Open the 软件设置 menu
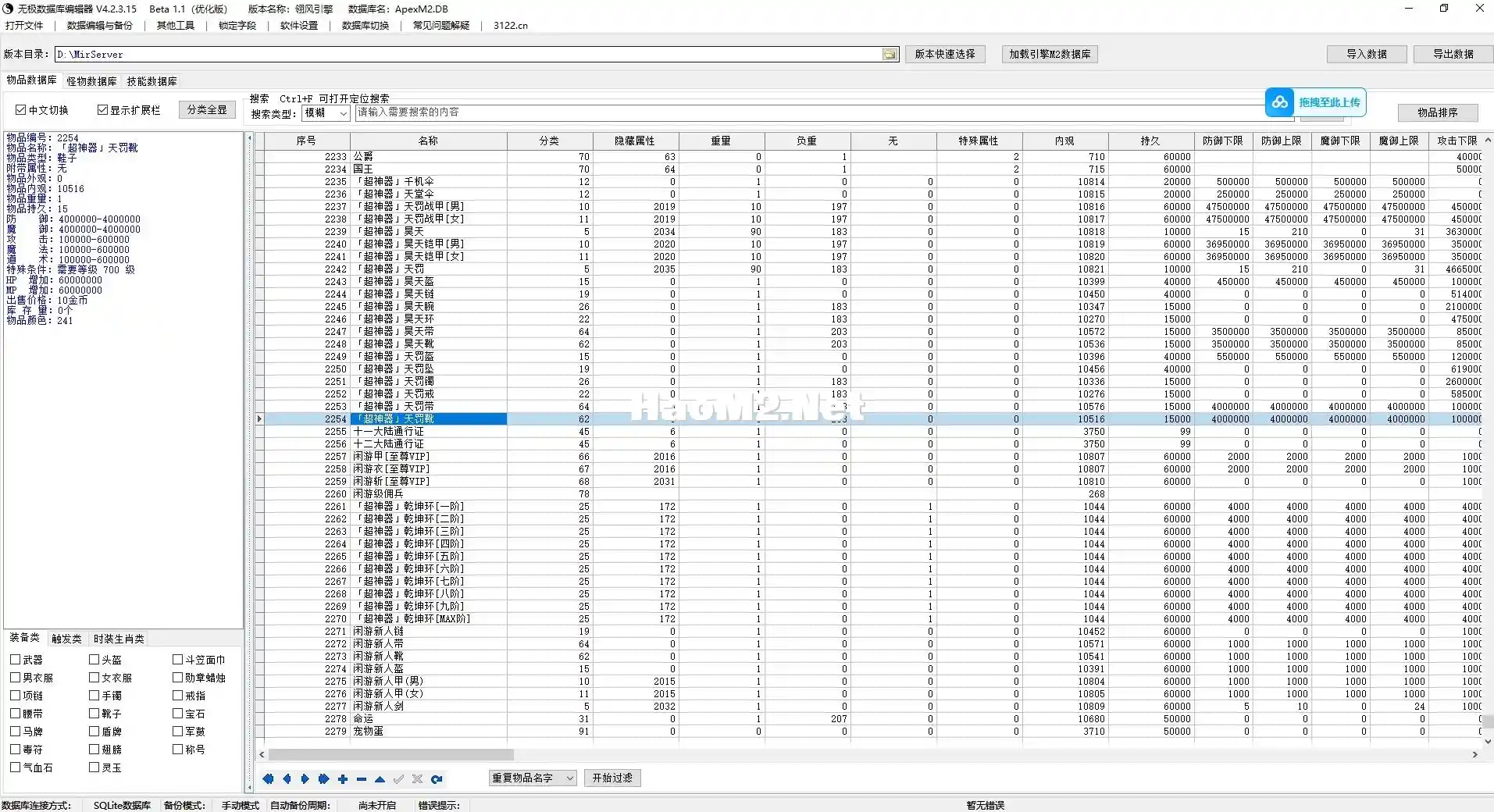Viewport: 1494px width, 812px height. (299, 26)
